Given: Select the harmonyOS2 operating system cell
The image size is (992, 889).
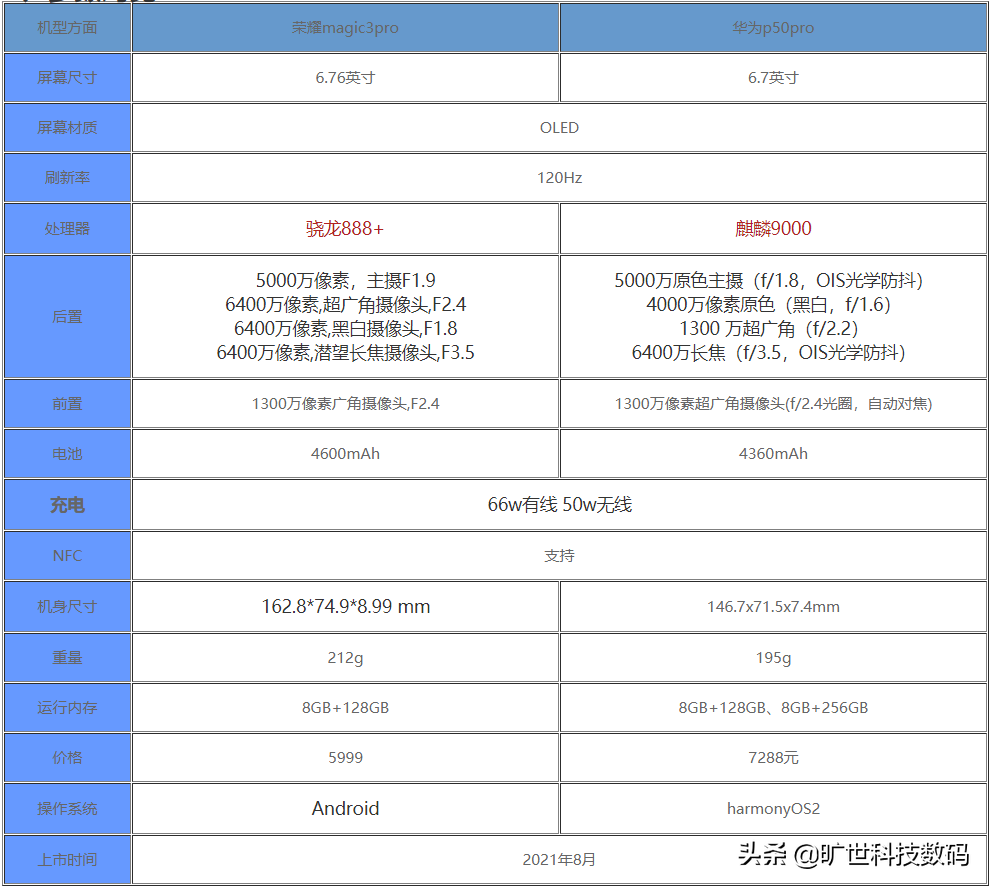Looking at the screenshot, I should click(x=773, y=809).
